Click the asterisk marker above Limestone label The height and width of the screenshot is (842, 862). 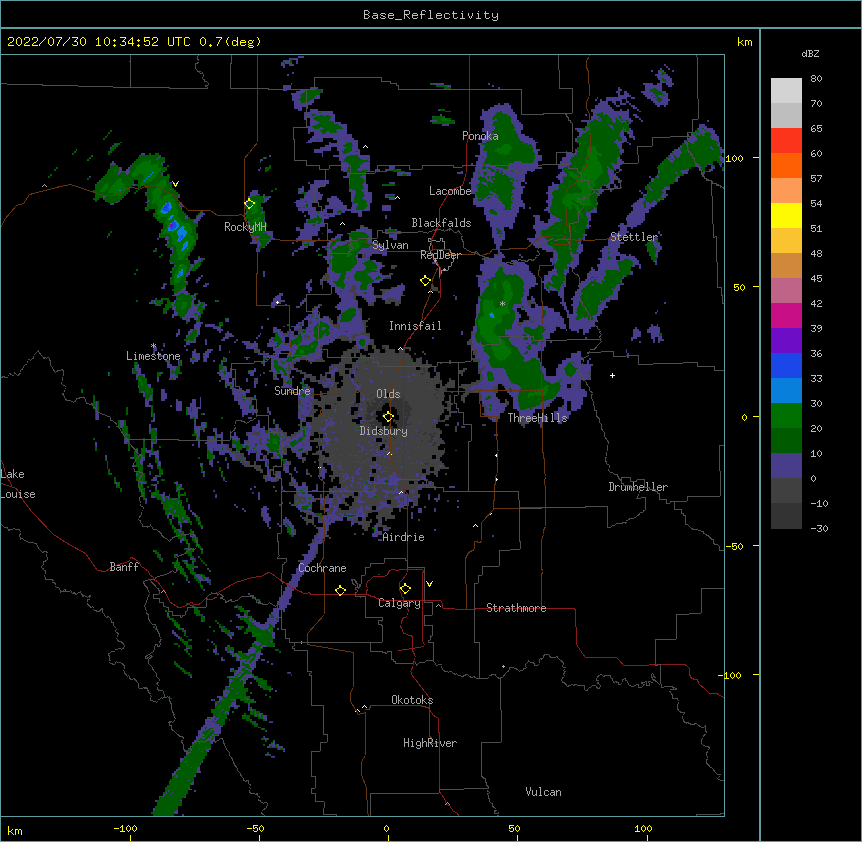(x=154, y=346)
